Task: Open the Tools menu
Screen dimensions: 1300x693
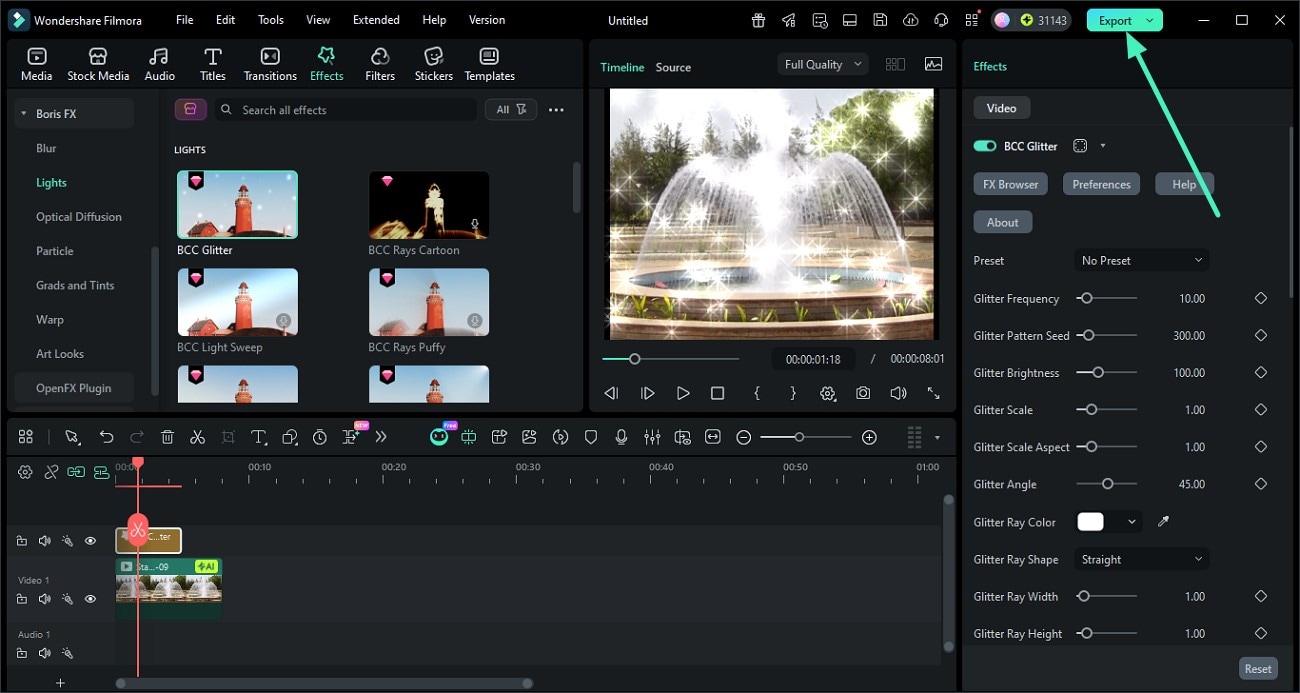Action: click(269, 19)
